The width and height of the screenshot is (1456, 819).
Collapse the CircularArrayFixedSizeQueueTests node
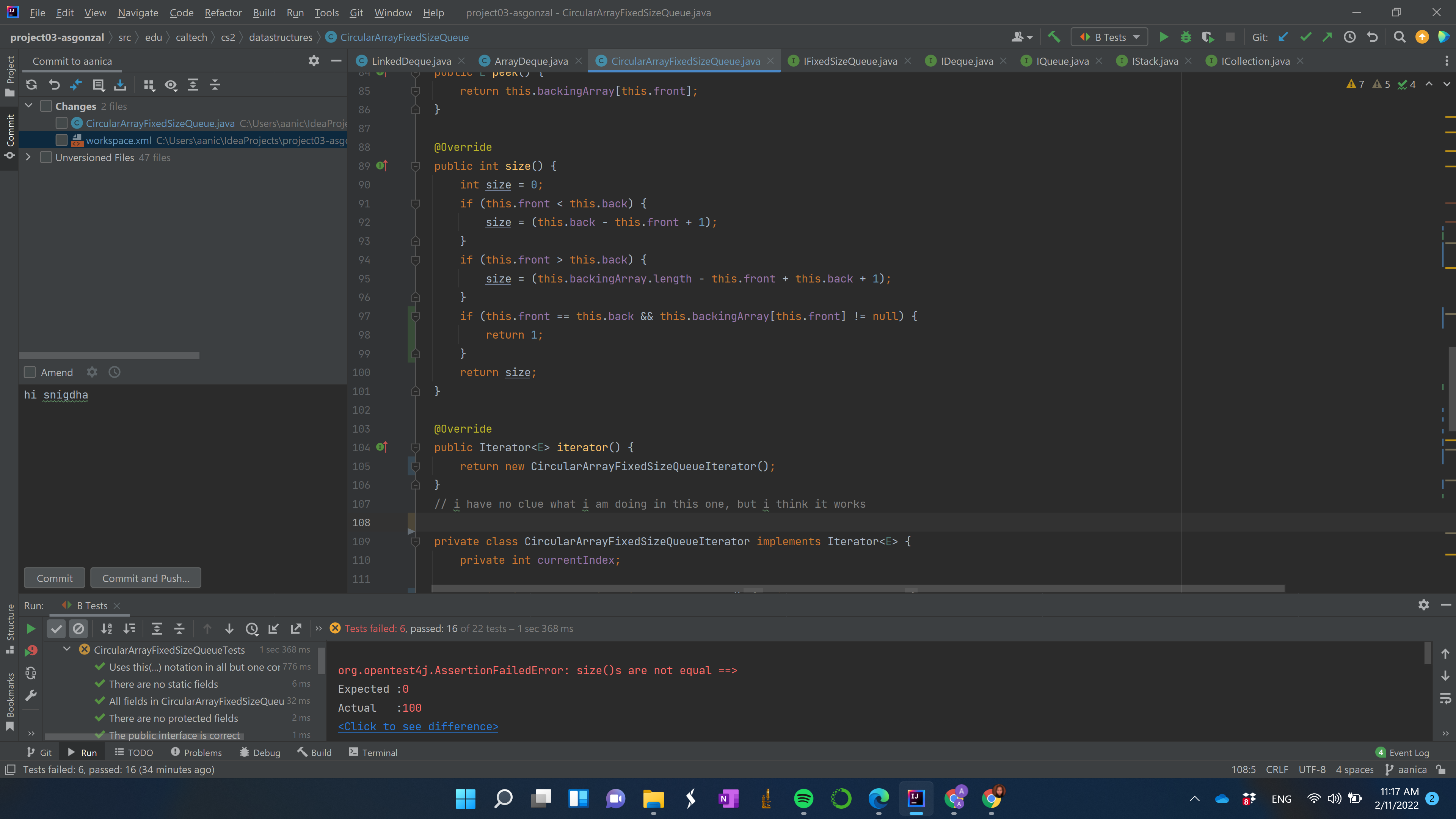coord(67,650)
